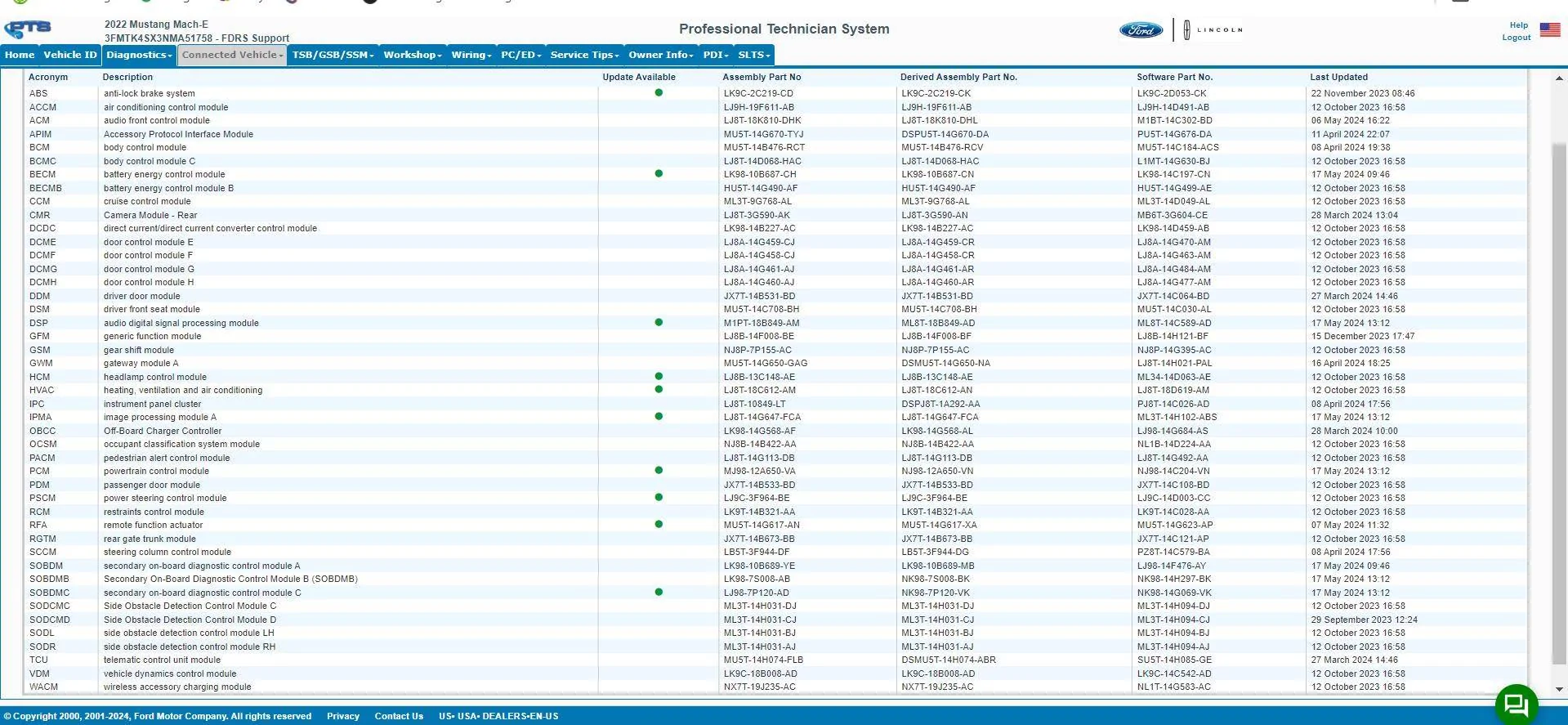This screenshot has height=725, width=1568.
Task: Open the green chat bubble icon
Action: point(1517,705)
